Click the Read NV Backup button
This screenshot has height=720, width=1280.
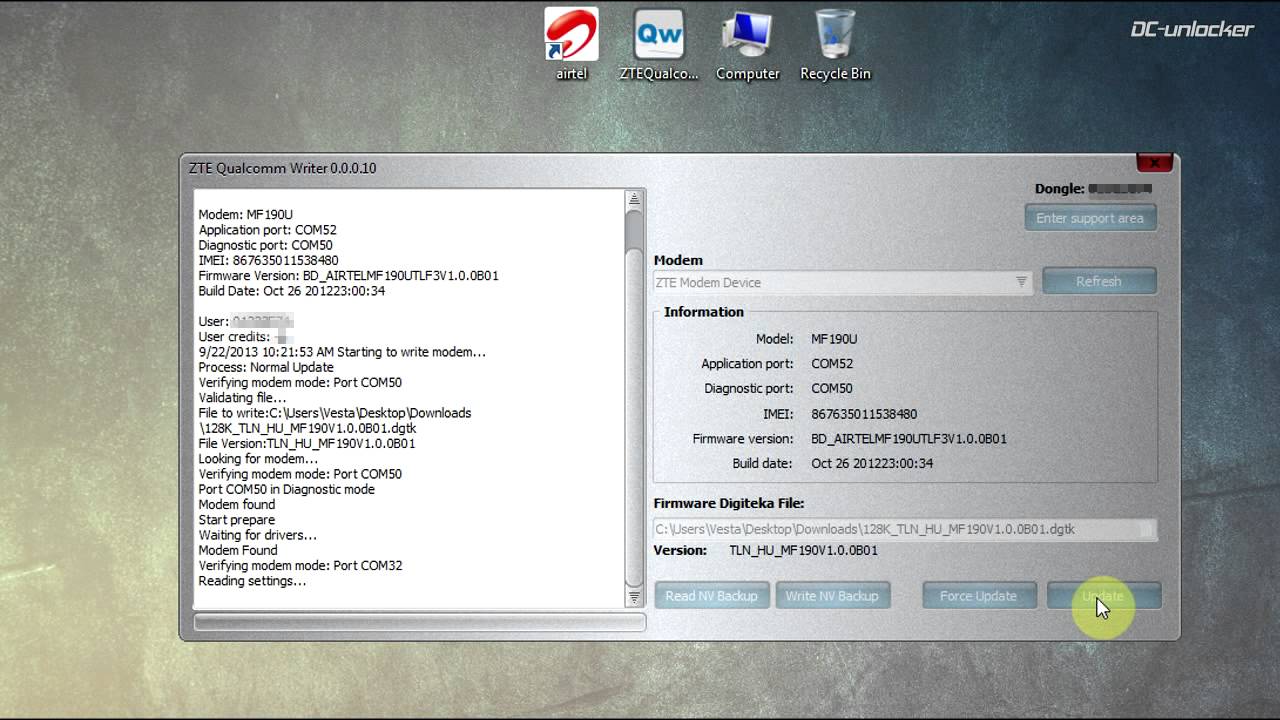tap(712, 596)
